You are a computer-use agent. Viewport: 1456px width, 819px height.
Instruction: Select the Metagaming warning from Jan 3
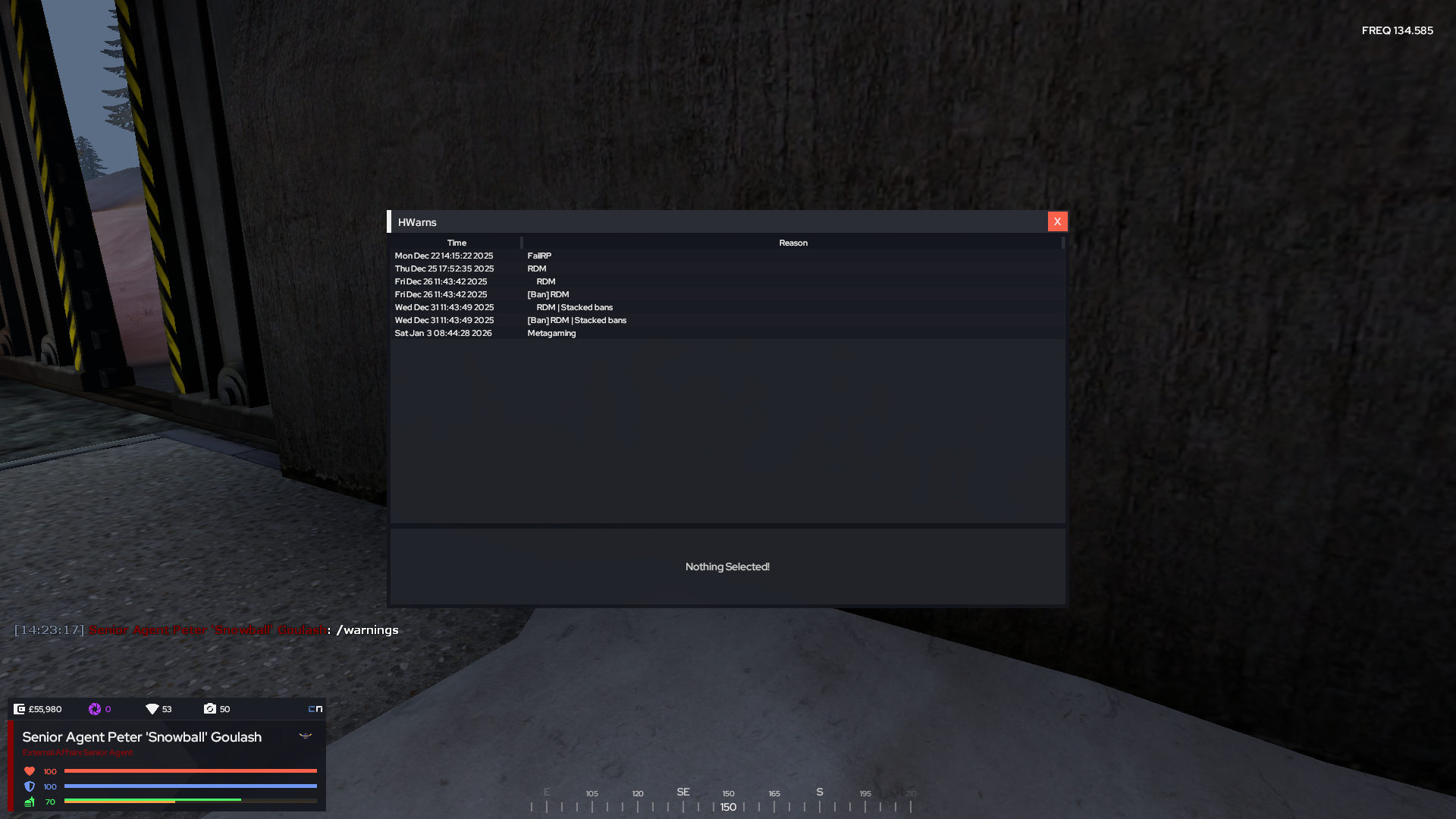(551, 333)
